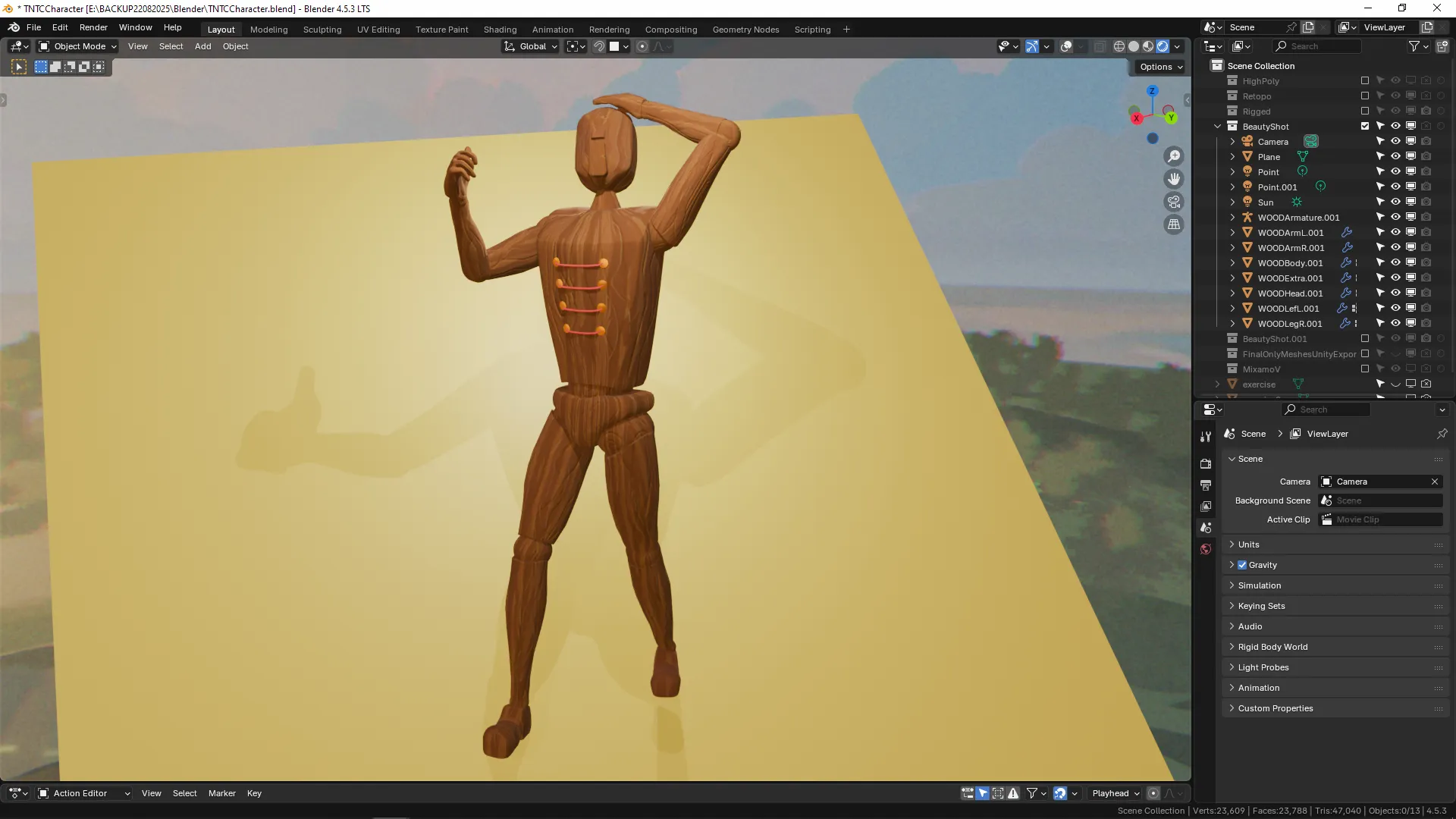The width and height of the screenshot is (1456, 819).
Task: Switch to the Shading workspace tab
Action: click(500, 29)
